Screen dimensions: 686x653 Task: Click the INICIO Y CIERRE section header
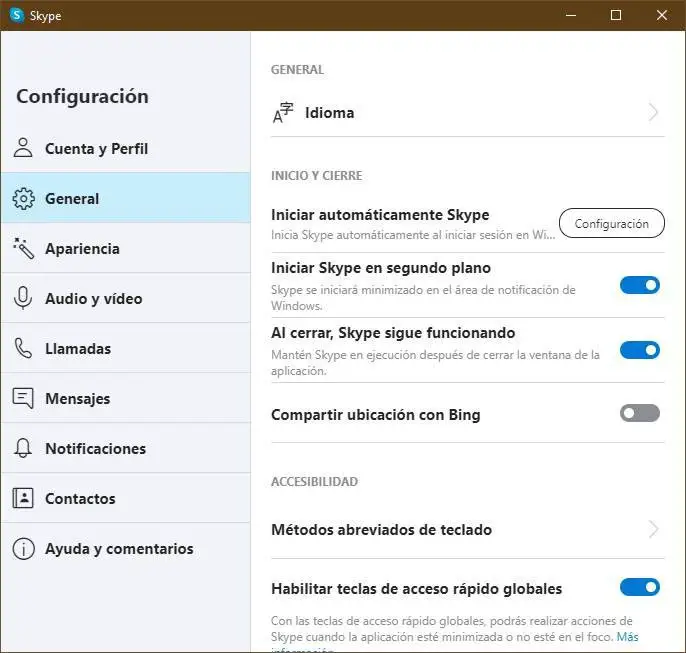(x=317, y=176)
